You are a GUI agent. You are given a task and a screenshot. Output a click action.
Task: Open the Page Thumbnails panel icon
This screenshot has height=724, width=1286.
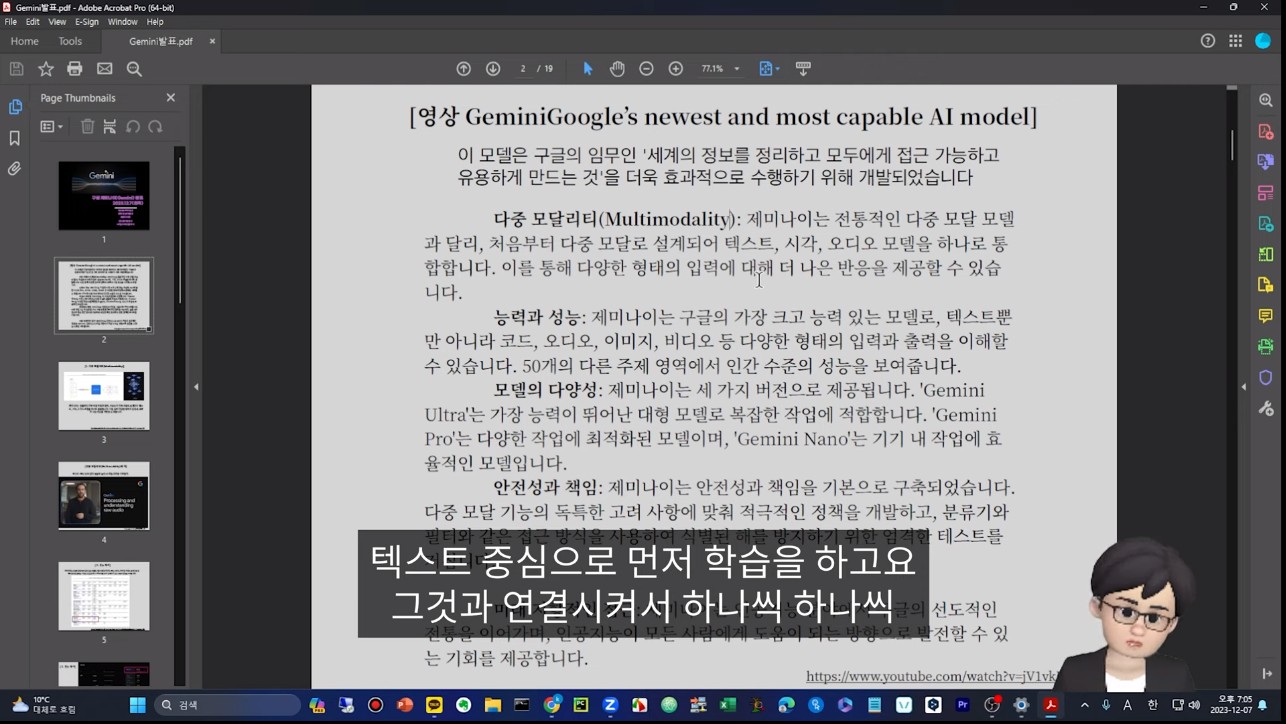coord(15,107)
